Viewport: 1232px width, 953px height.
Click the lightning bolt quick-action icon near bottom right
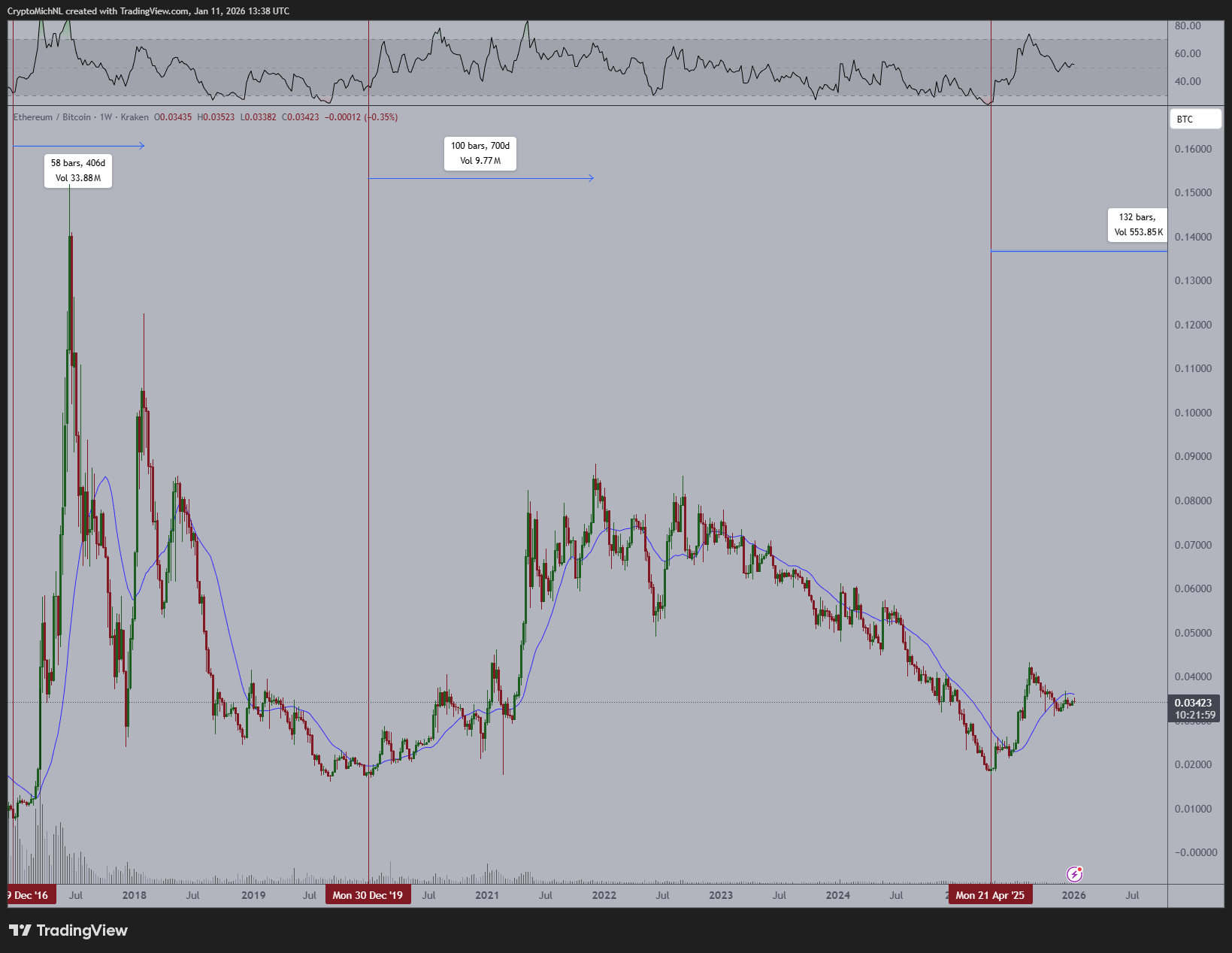(x=1075, y=873)
